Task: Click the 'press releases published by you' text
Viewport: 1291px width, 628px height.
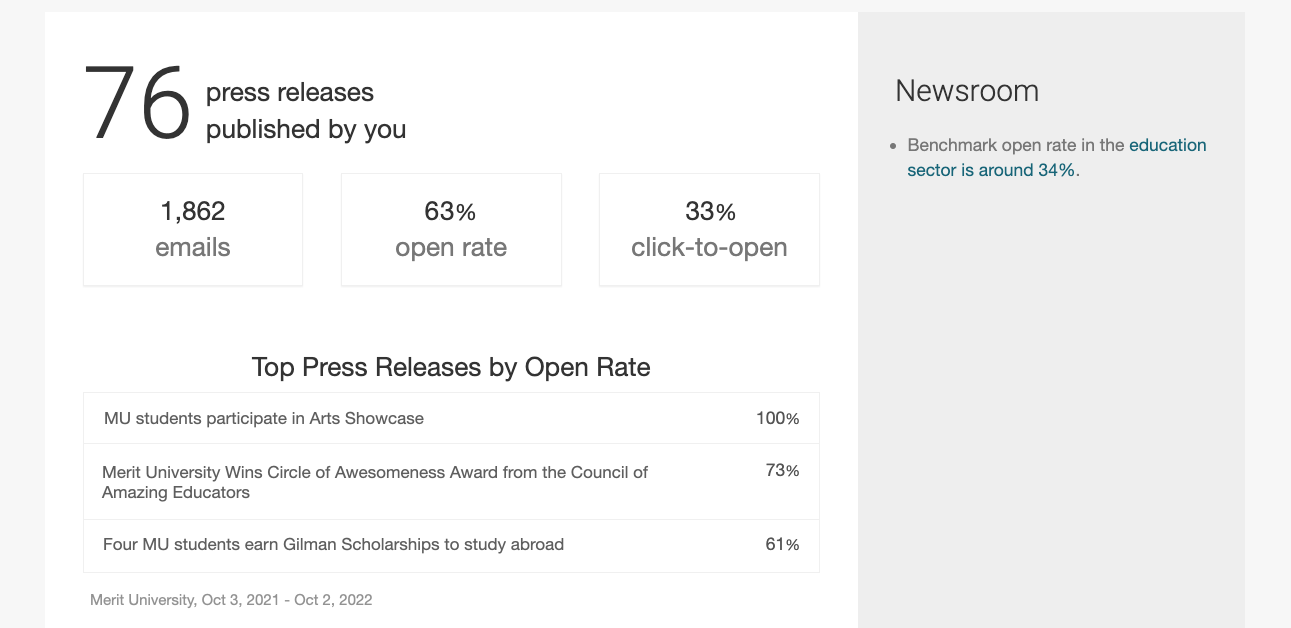Action: [305, 111]
